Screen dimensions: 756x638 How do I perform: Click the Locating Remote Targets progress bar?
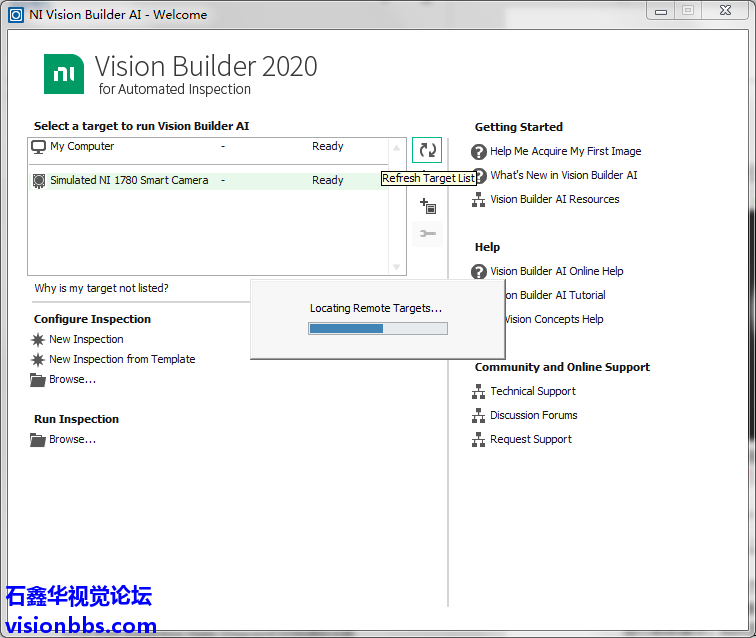tap(377, 328)
